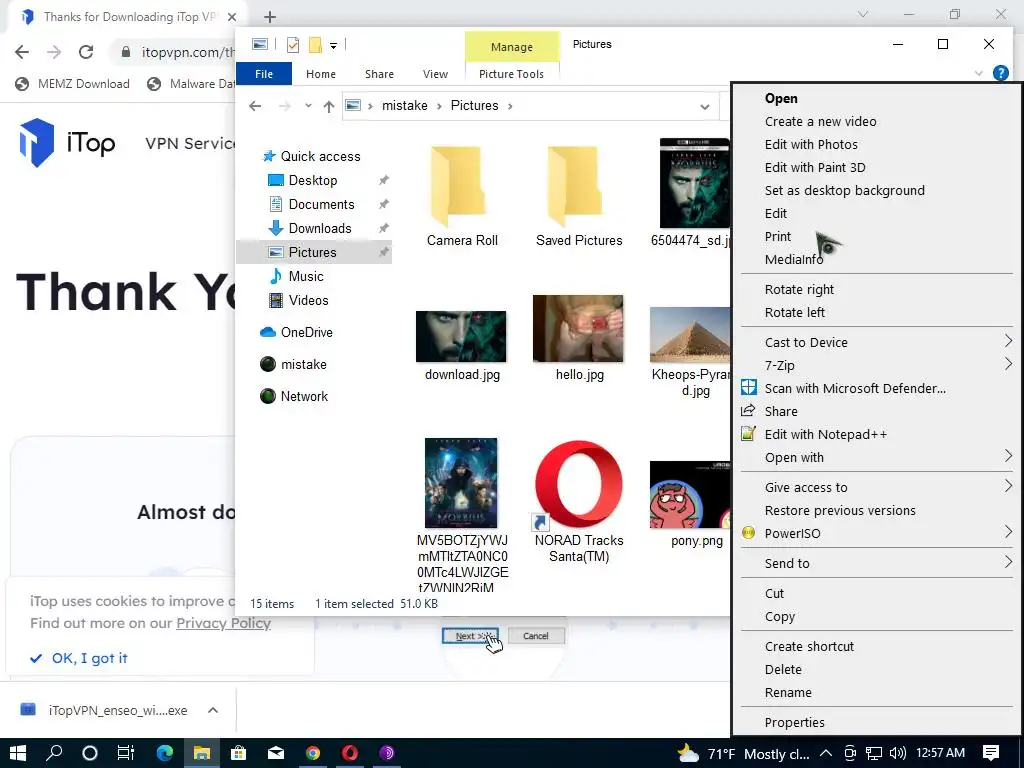This screenshot has width=1024, height=768.
Task: Go back in File Explorer navigation
Action: point(255,106)
